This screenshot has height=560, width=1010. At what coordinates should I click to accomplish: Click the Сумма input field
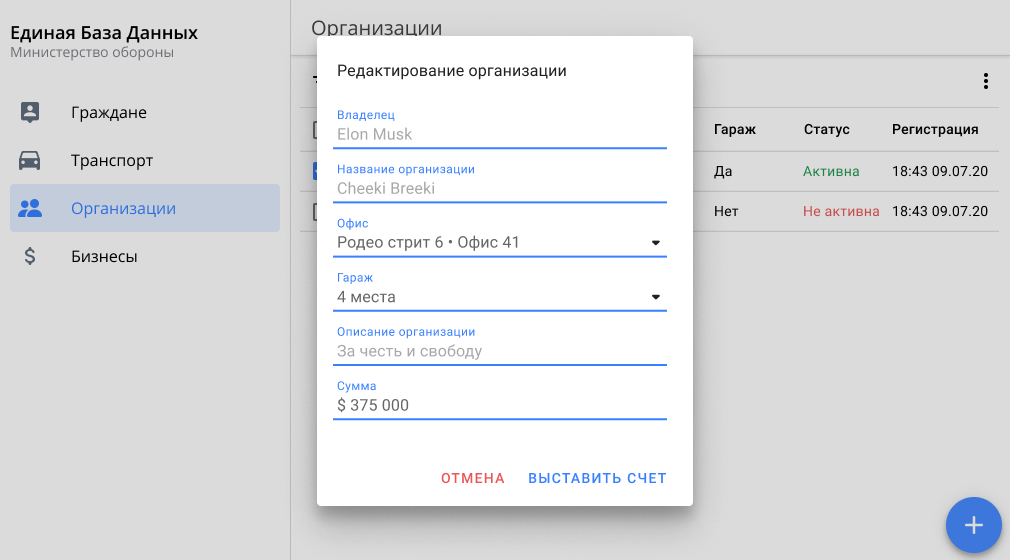(500, 405)
